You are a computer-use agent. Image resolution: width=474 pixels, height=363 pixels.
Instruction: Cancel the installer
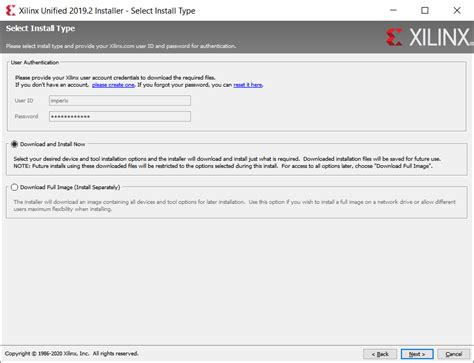pyautogui.click(x=454, y=354)
